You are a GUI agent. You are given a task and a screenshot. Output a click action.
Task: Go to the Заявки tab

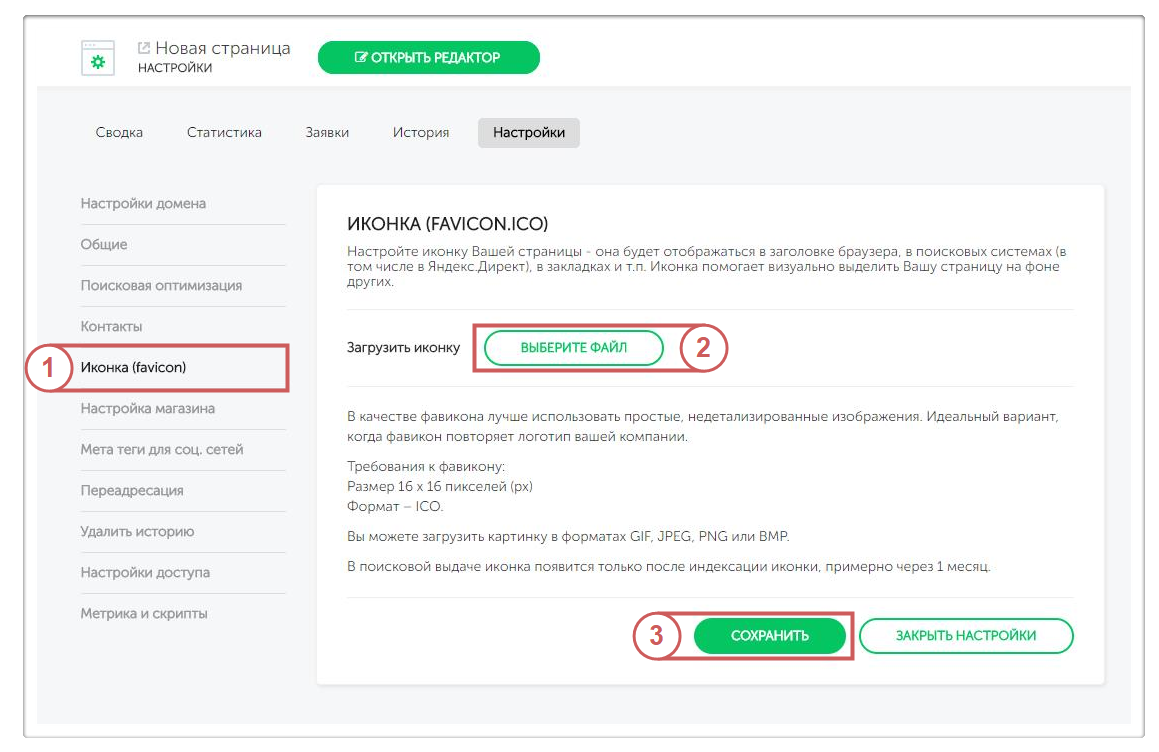327,132
